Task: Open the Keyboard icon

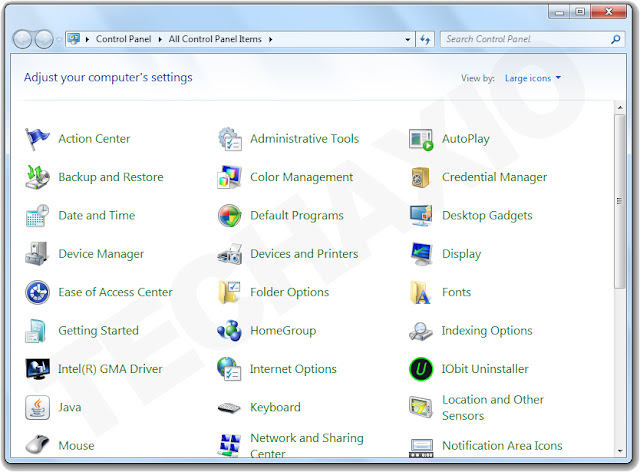Action: click(229, 407)
